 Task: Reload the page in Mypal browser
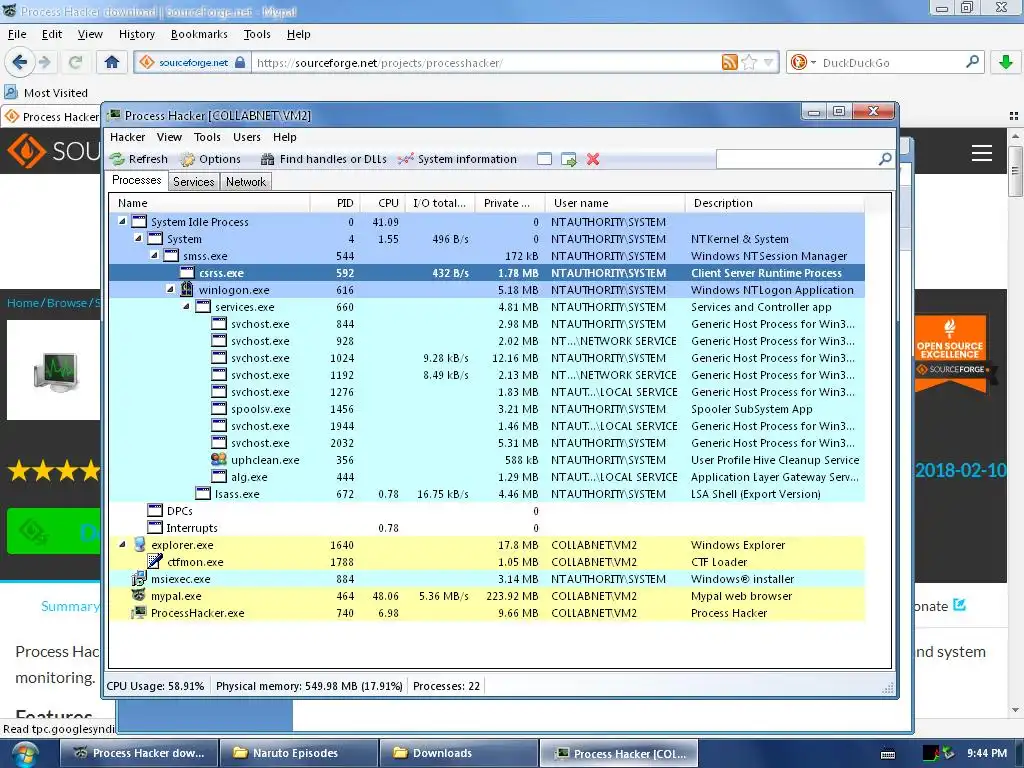pyautogui.click(x=76, y=62)
